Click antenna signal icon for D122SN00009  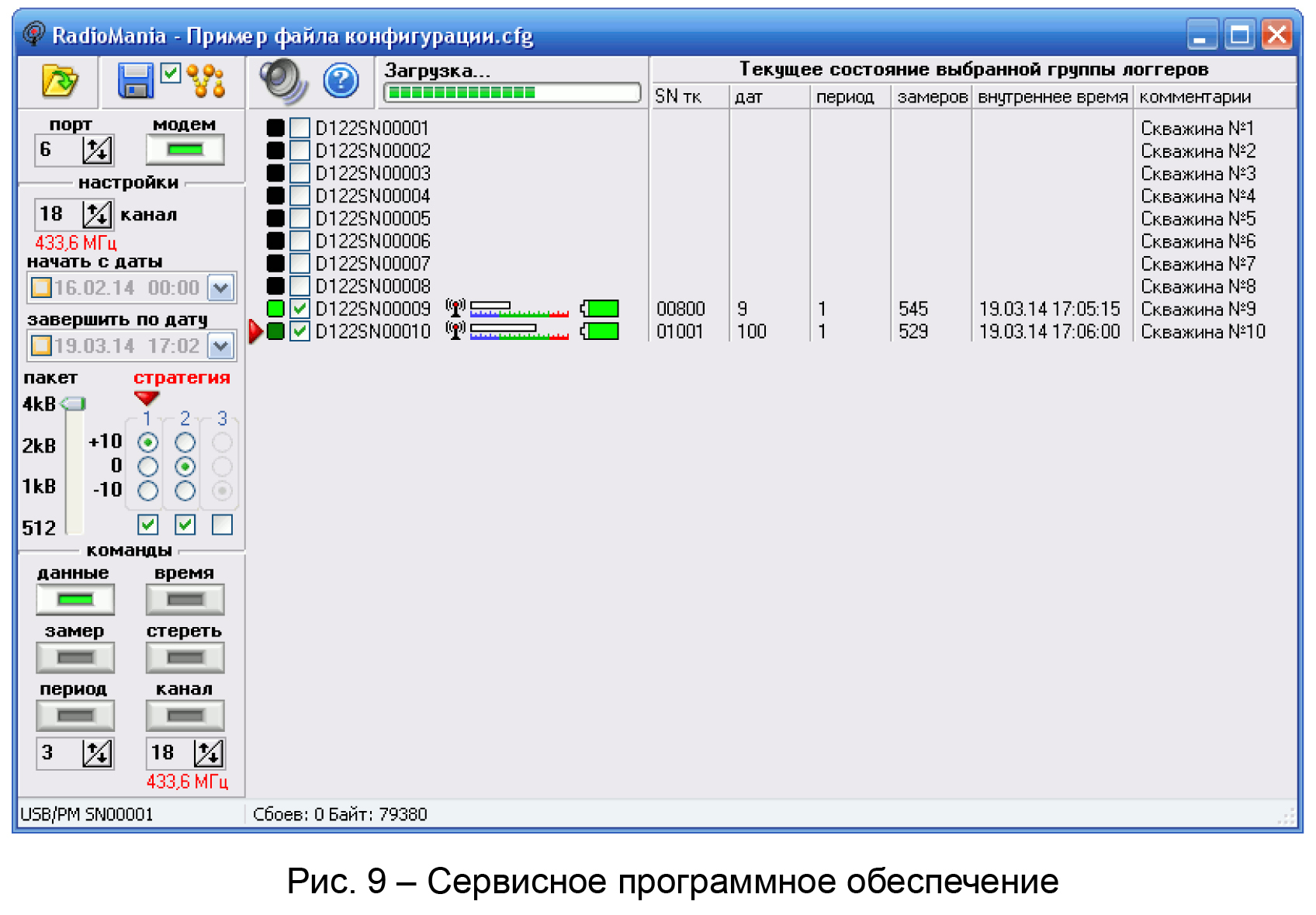click(455, 309)
